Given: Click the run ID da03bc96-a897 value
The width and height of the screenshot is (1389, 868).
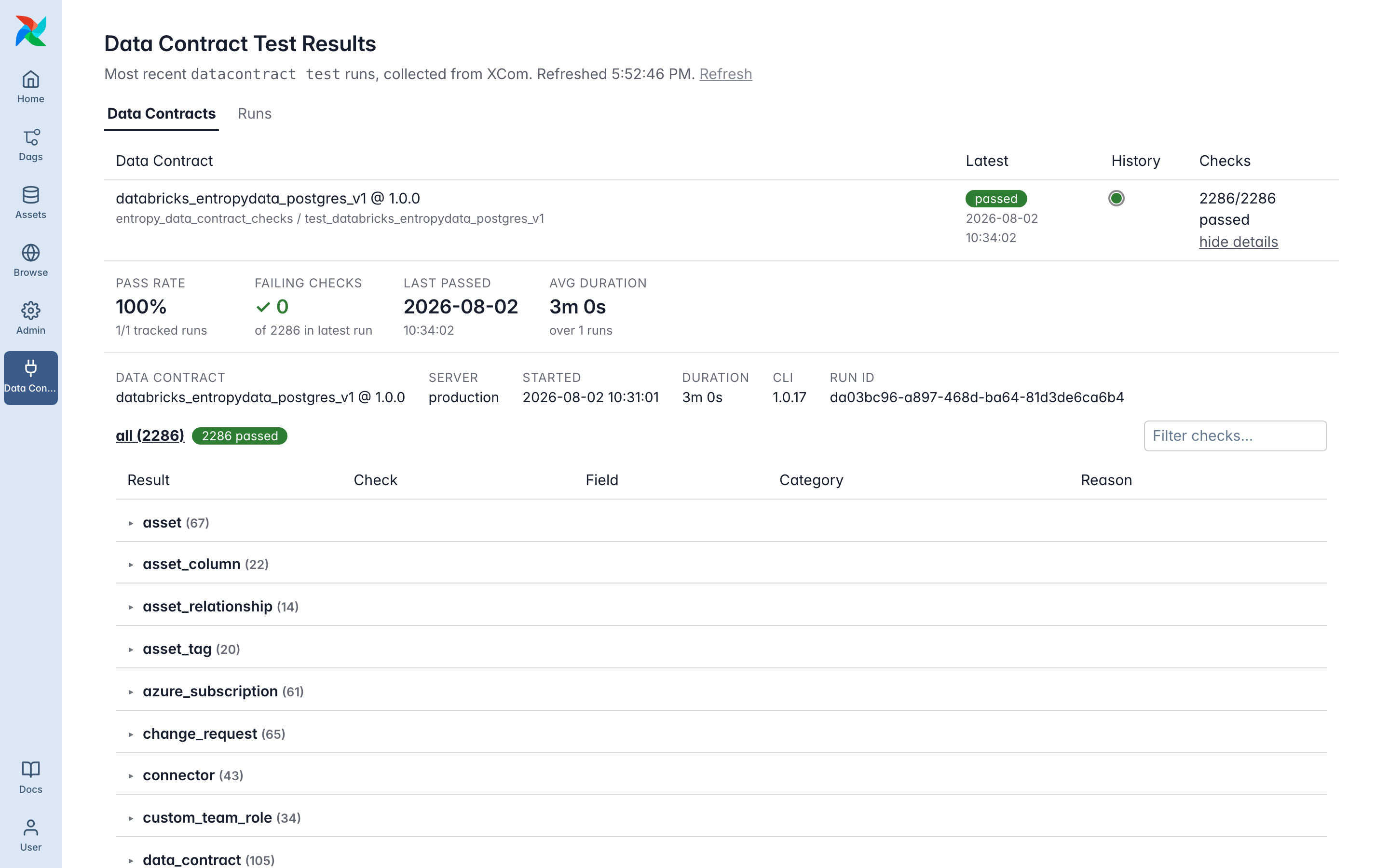Looking at the screenshot, I should [976, 397].
